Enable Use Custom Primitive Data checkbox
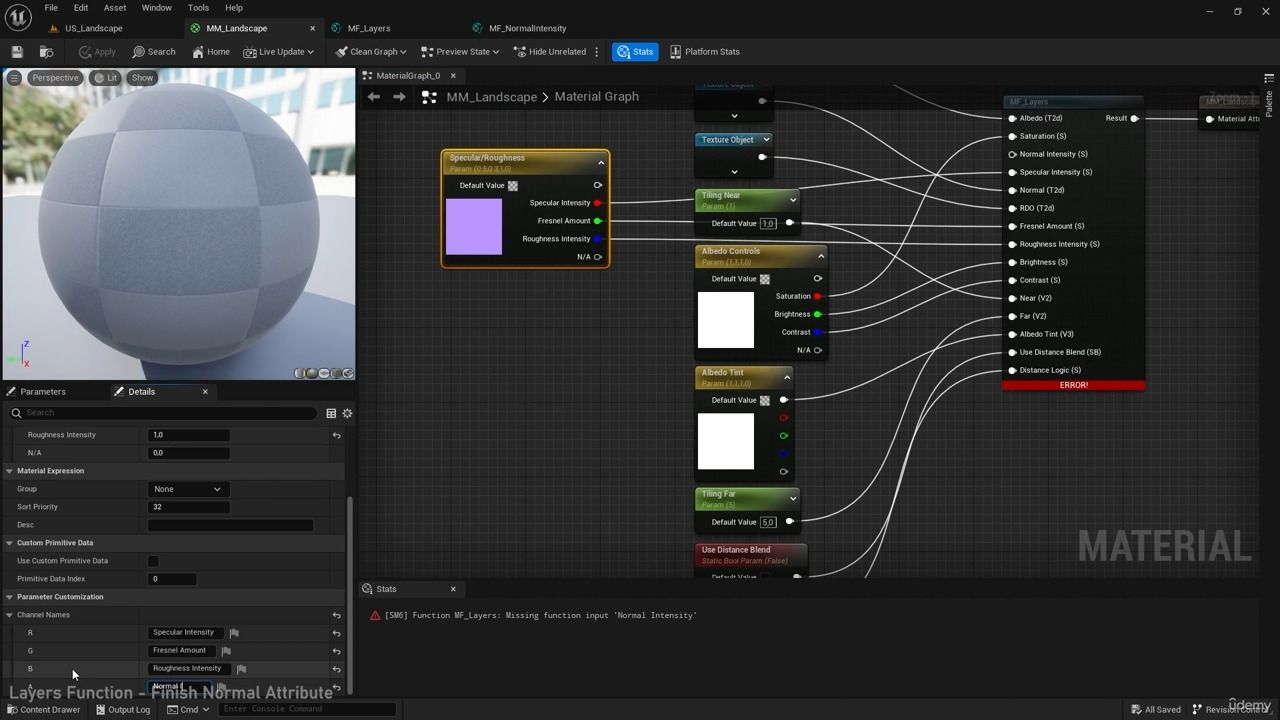Image resolution: width=1280 pixels, height=720 pixels. coord(153,561)
